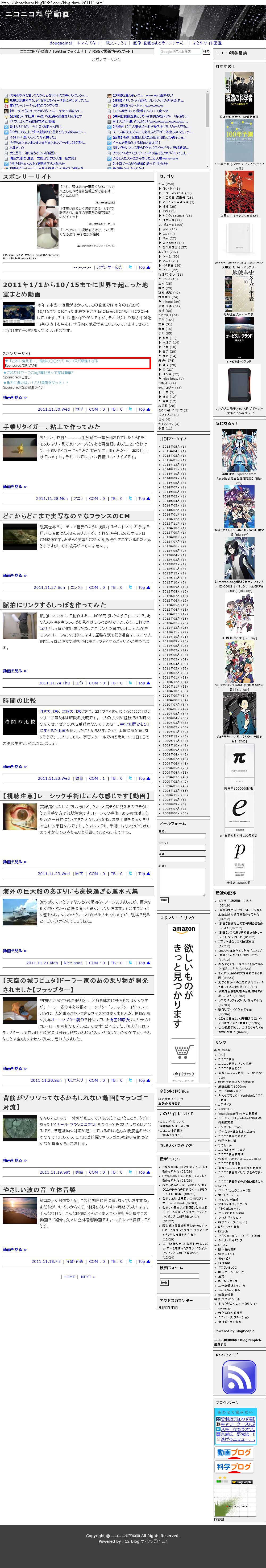Open the 脈拍にリンクするしっぽを作ってみた post title
This screenshot has width=266, height=1568.
click(54, 605)
